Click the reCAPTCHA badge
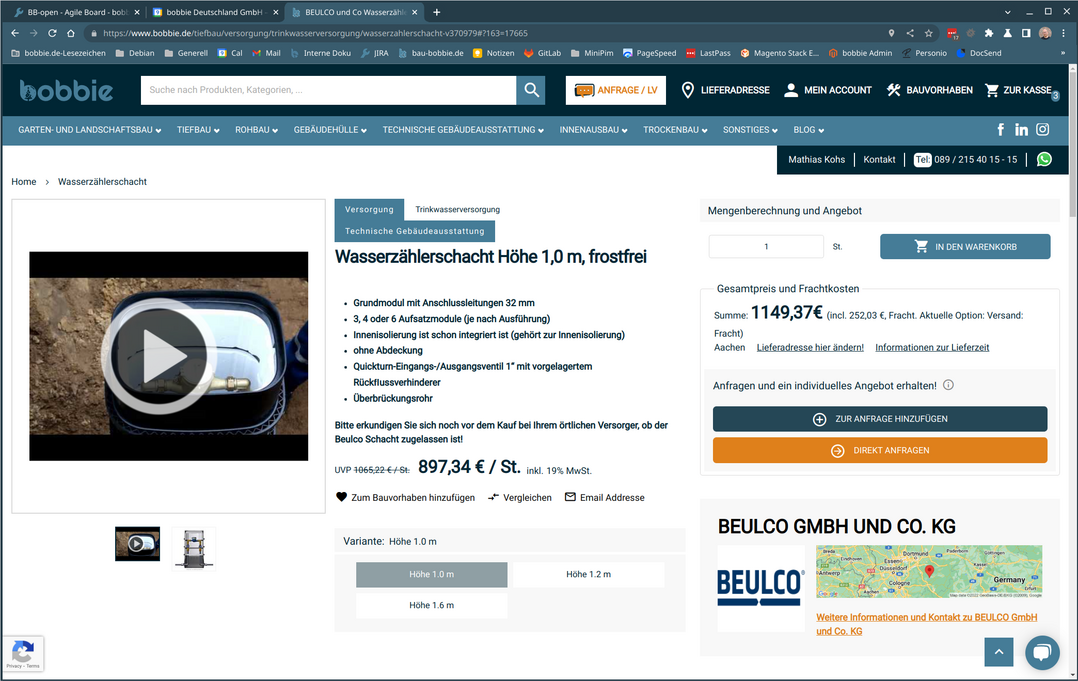Viewport: 1078px width, 681px height. point(23,653)
